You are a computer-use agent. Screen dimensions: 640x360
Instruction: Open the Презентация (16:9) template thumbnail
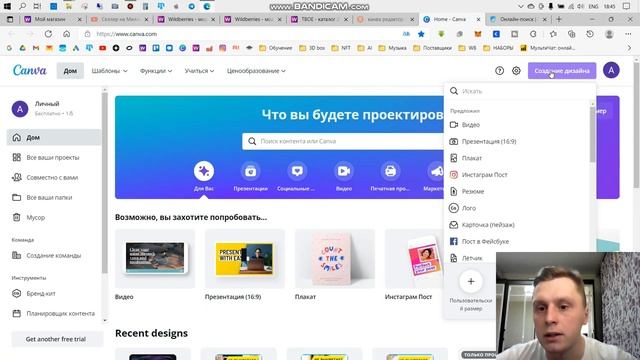[x=244, y=259]
